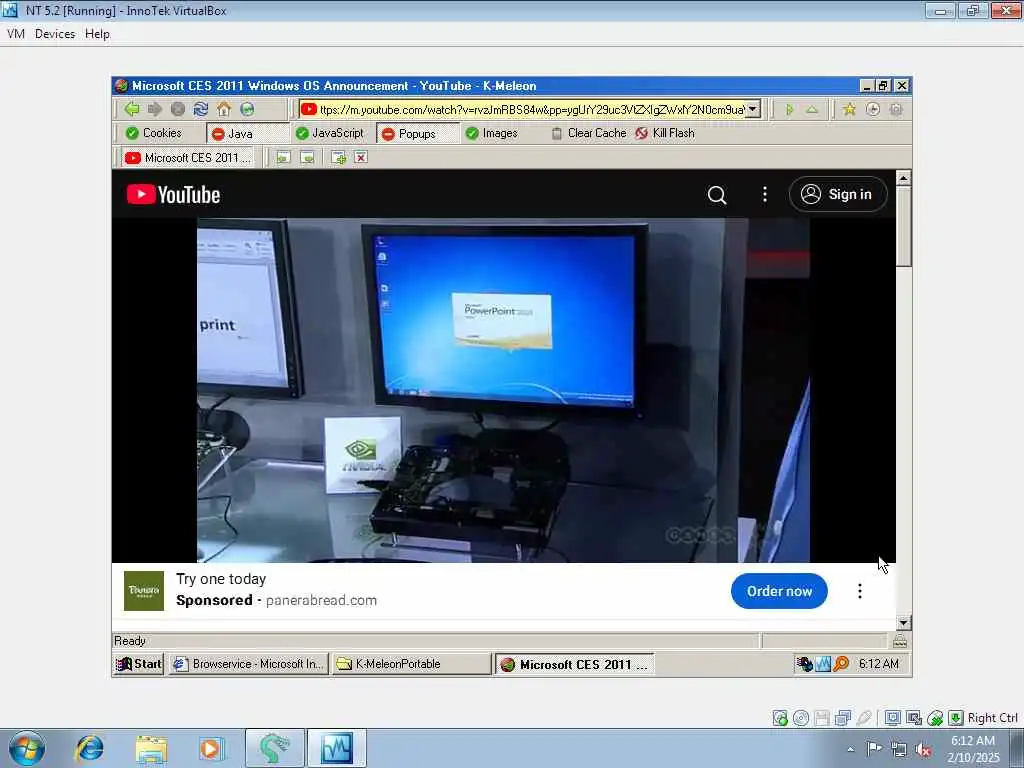Click the blue graph tray icon in the guest taskbar
Screen dimensions: 1024x768
823,664
